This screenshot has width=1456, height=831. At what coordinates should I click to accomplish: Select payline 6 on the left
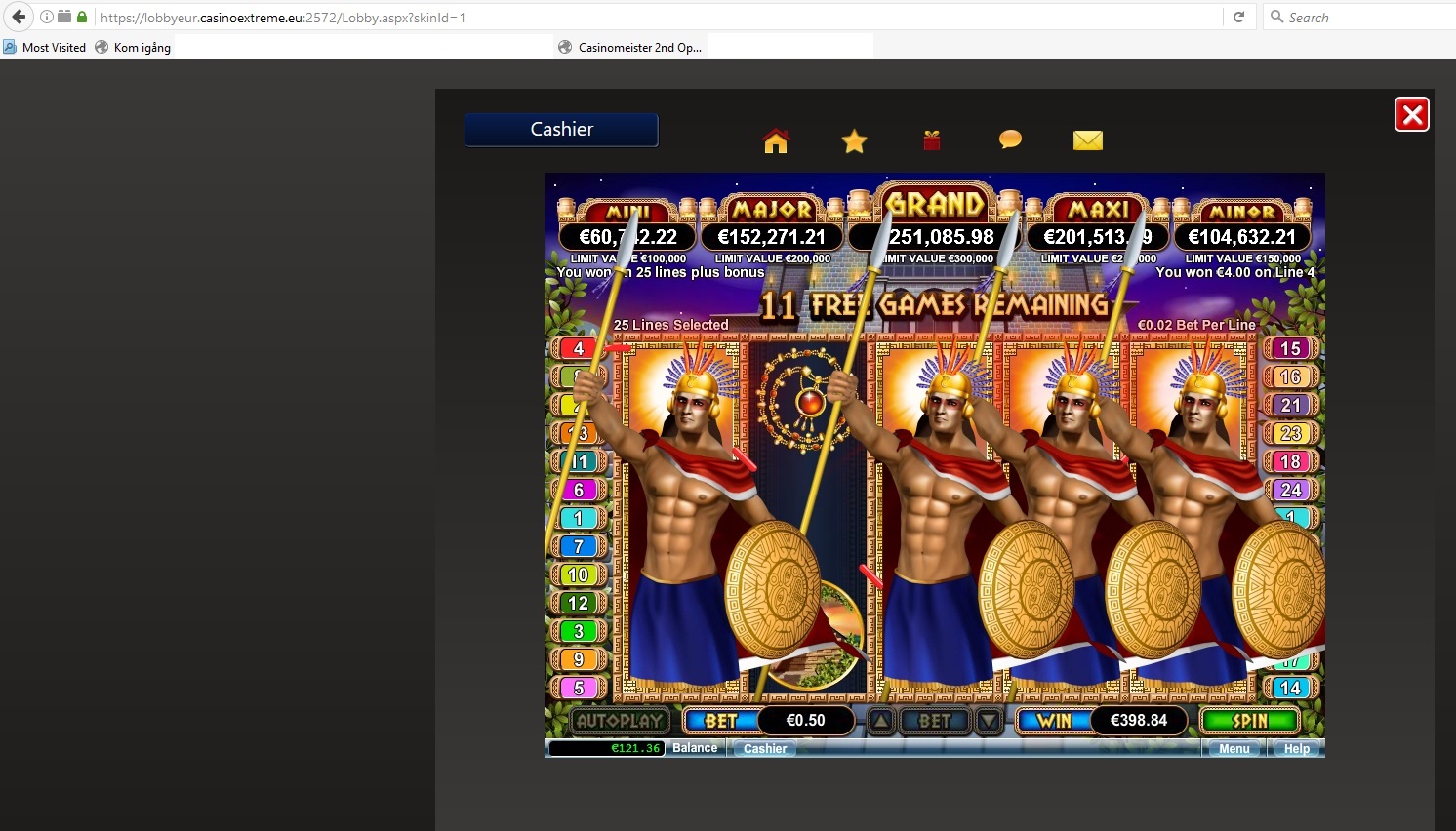pos(579,490)
